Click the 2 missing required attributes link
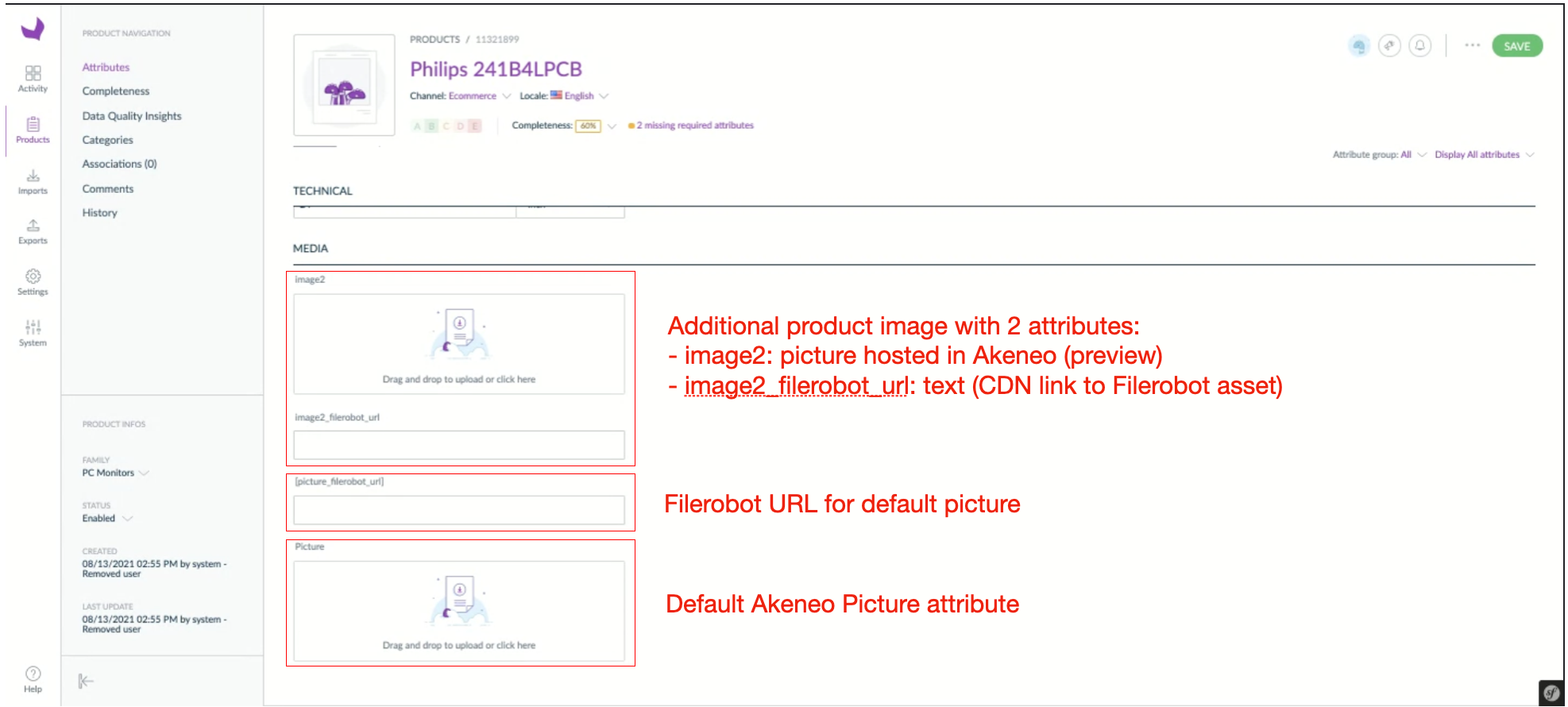This screenshot has width=1568, height=707. point(695,126)
